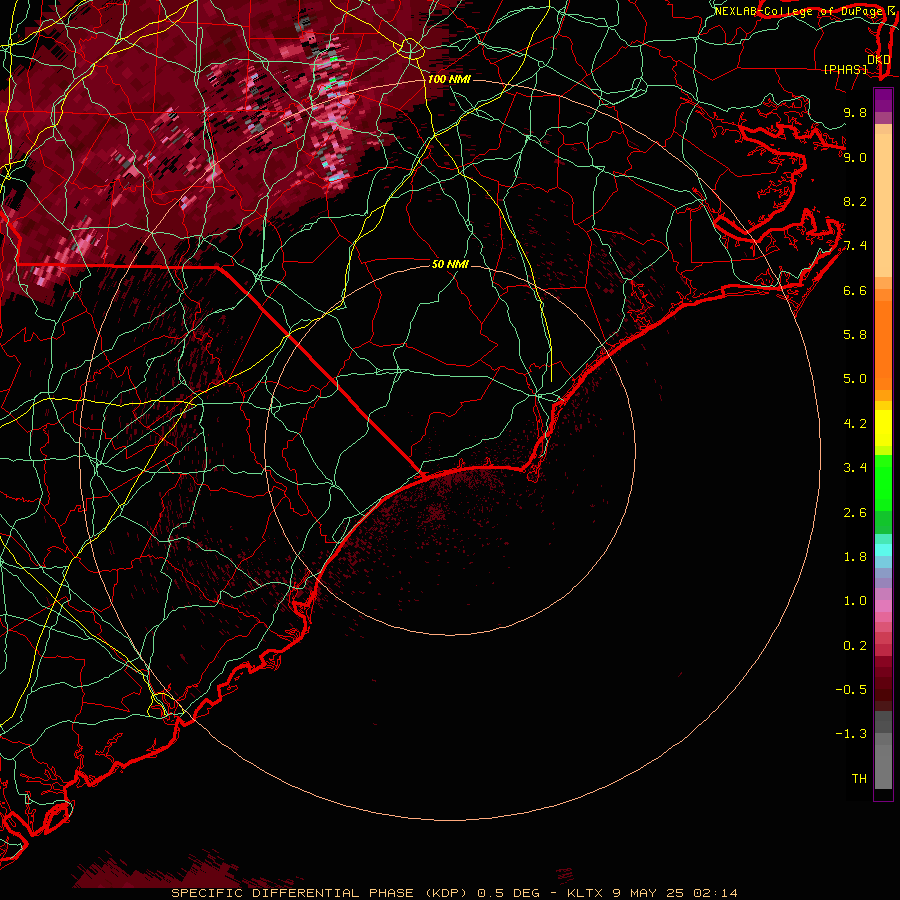900x900 pixels.
Task: Click the 2.6 legend value
Action: point(855,513)
